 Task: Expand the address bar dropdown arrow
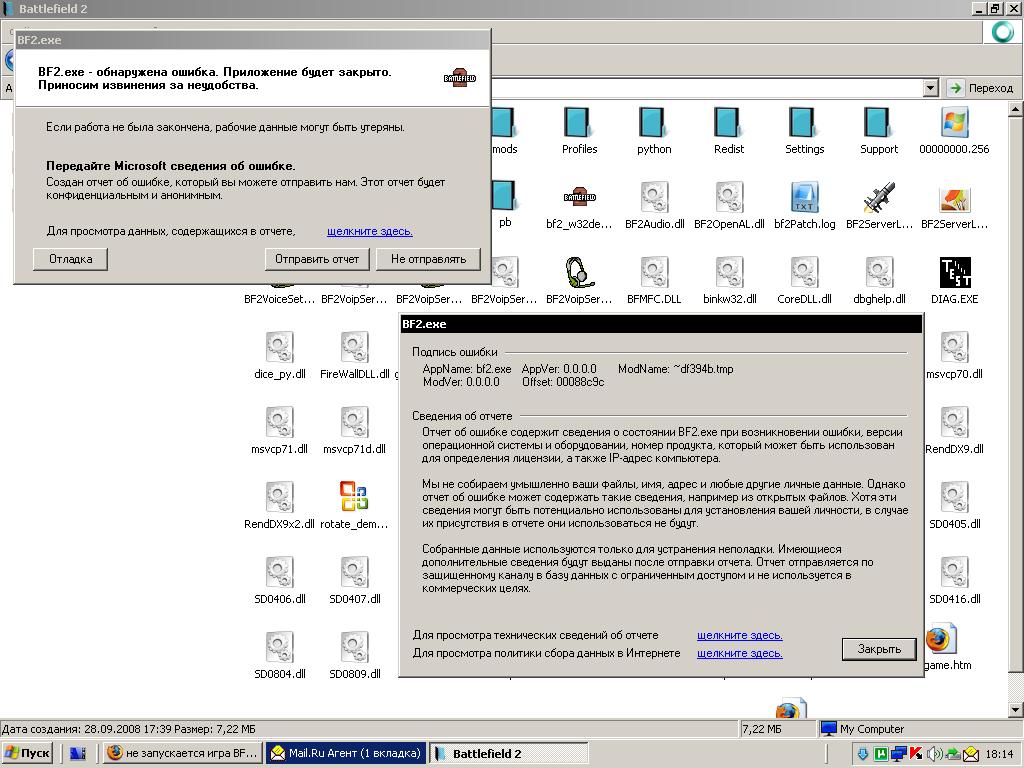pyautogui.click(x=931, y=88)
